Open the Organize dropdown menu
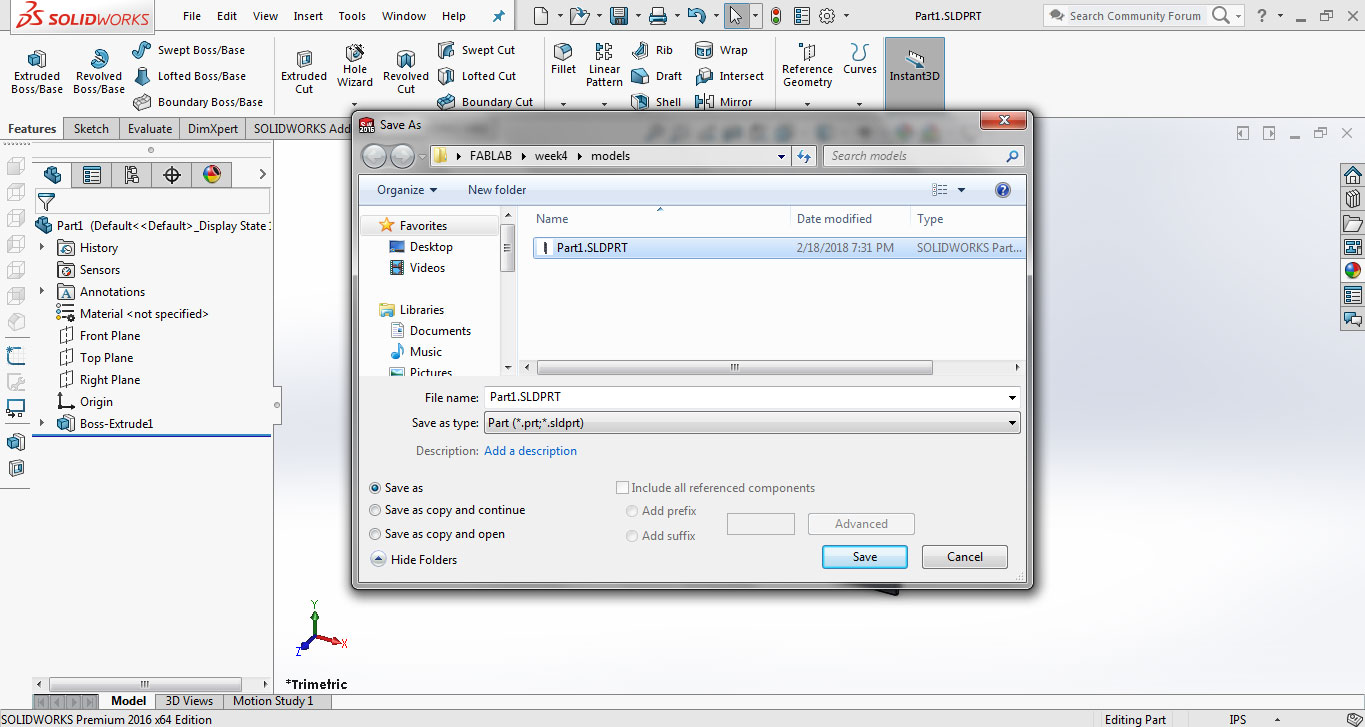Image resolution: width=1365 pixels, height=727 pixels. [407, 190]
